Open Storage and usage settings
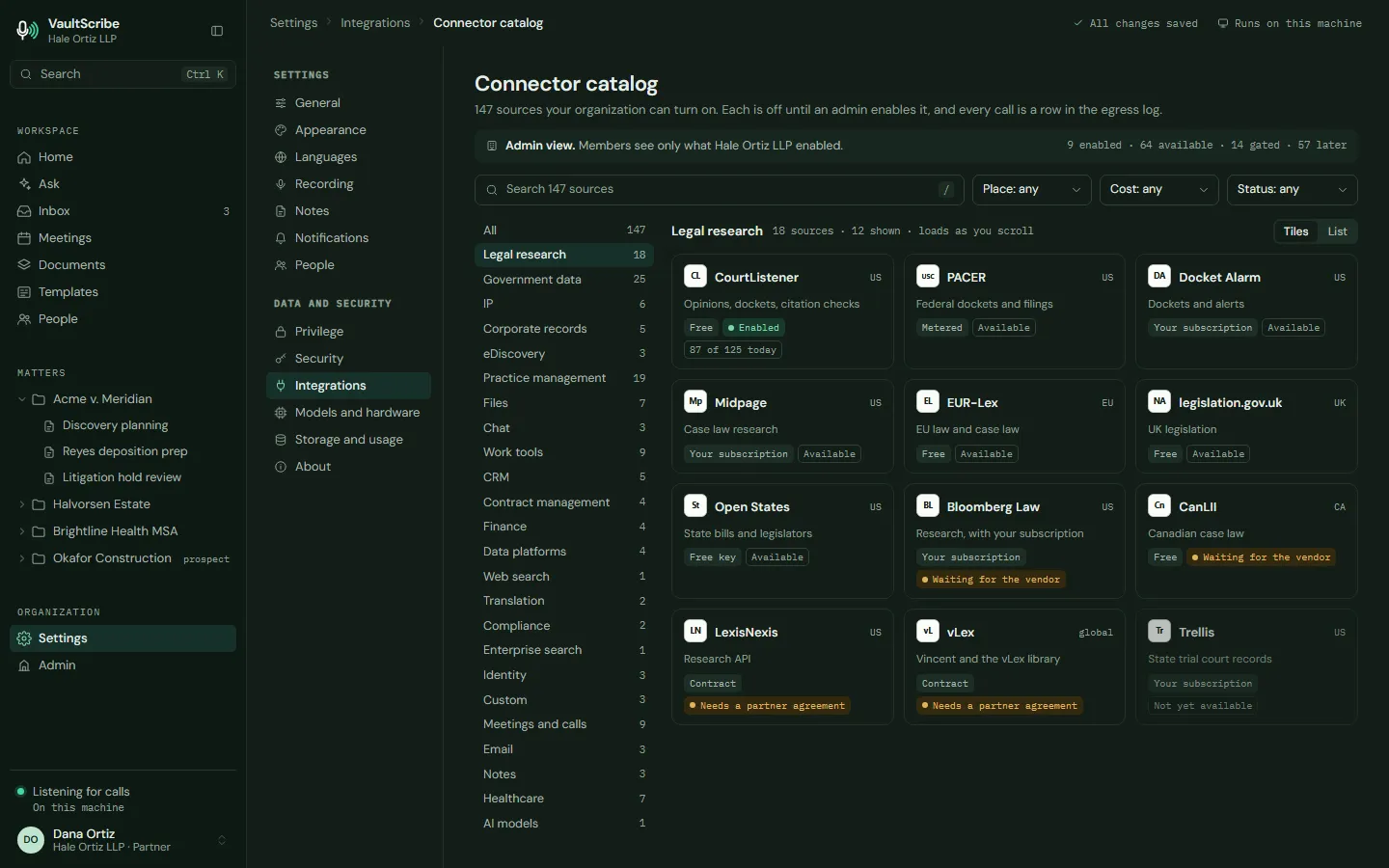This screenshot has height=868, width=1389. pyautogui.click(x=348, y=440)
